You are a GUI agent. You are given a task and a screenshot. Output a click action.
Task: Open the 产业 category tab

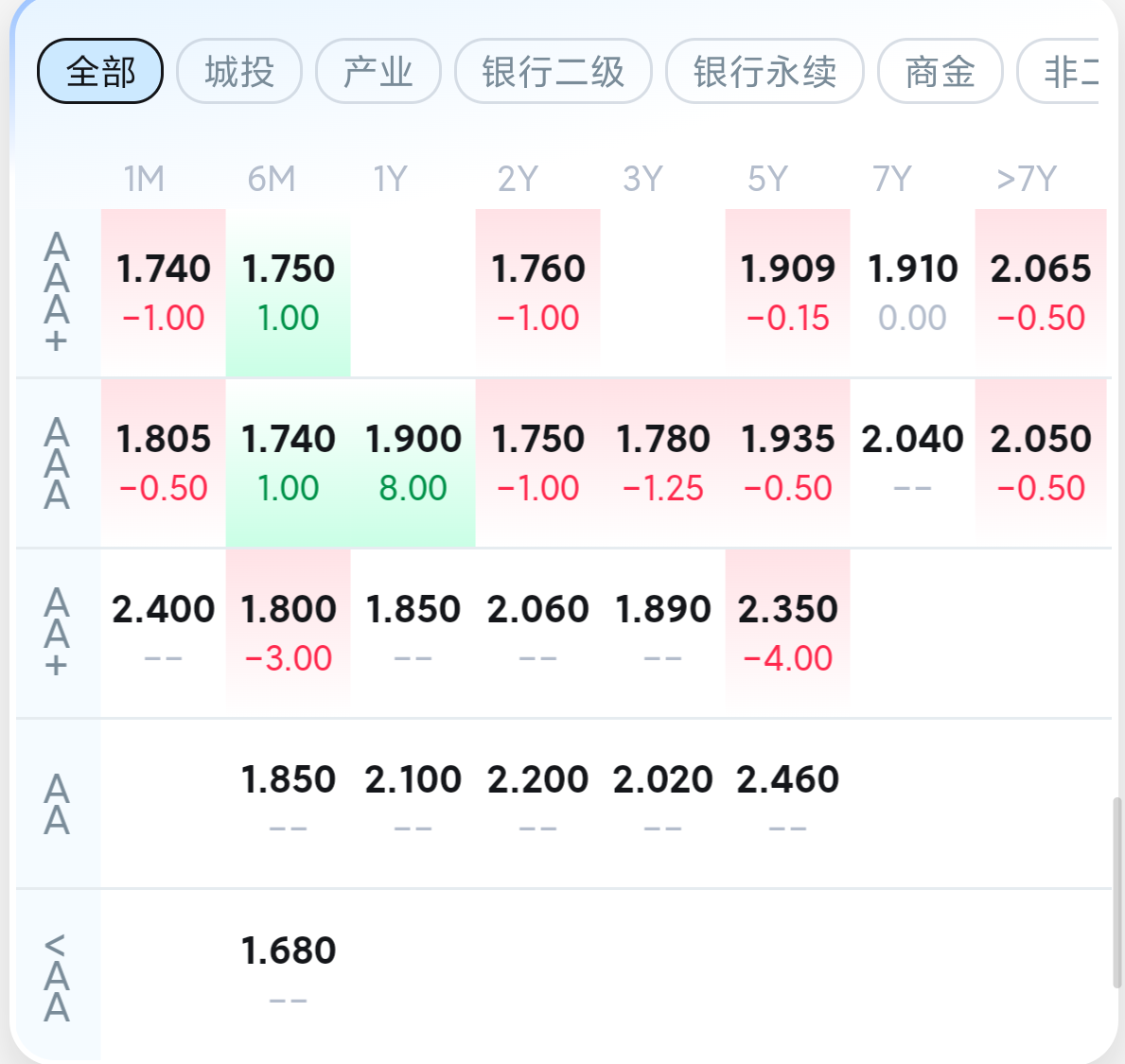pyautogui.click(x=378, y=71)
